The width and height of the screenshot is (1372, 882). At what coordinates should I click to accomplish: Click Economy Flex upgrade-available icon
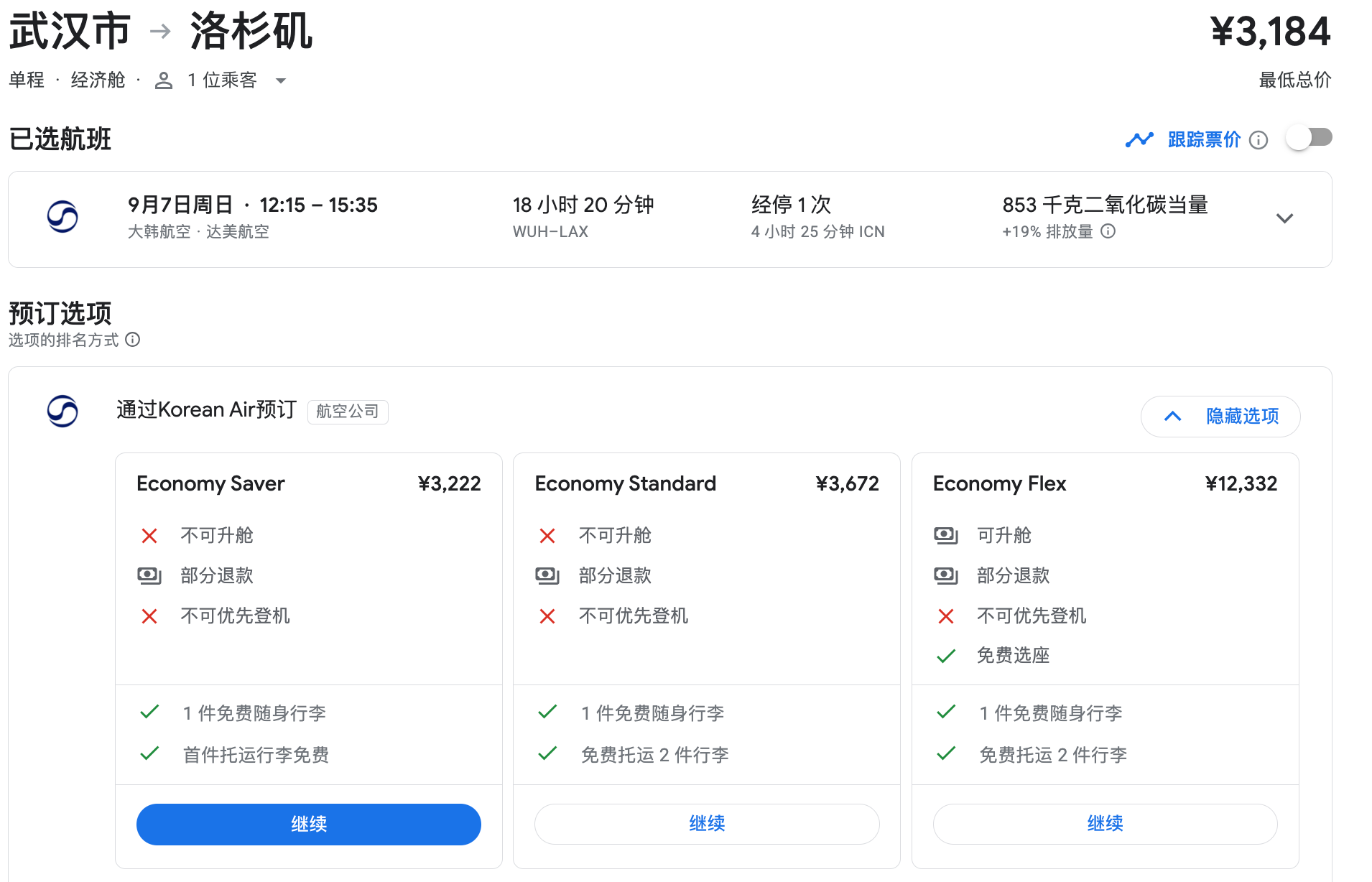pos(945,535)
